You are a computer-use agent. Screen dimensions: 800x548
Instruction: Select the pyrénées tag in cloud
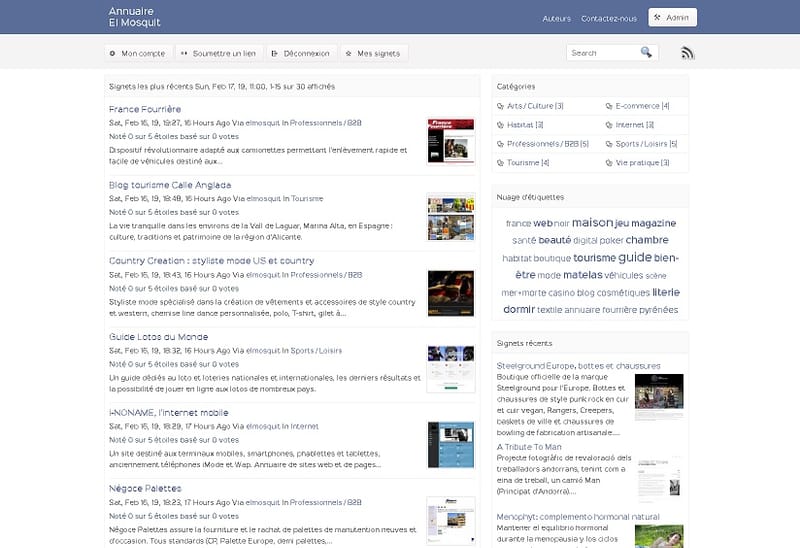(x=659, y=310)
